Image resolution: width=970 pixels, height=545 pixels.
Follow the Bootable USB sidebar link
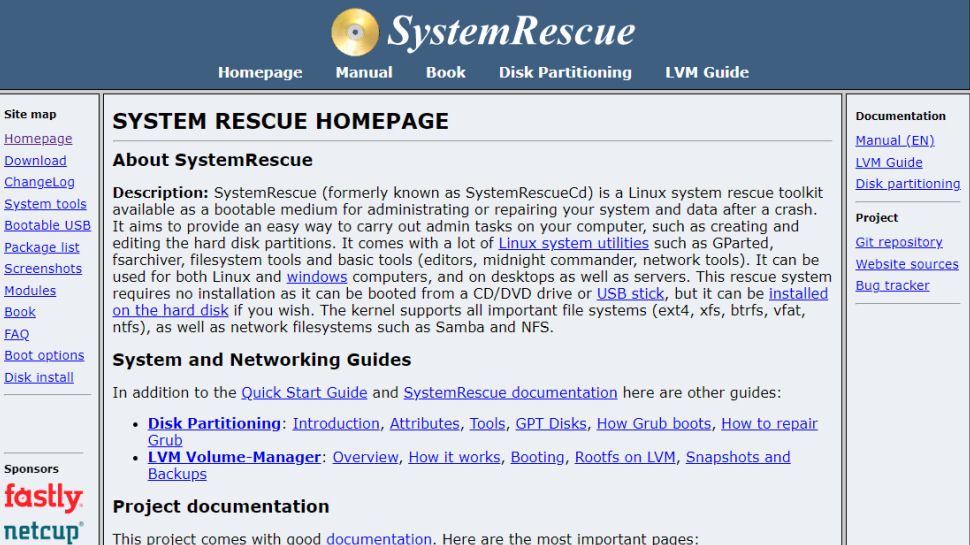click(47, 226)
